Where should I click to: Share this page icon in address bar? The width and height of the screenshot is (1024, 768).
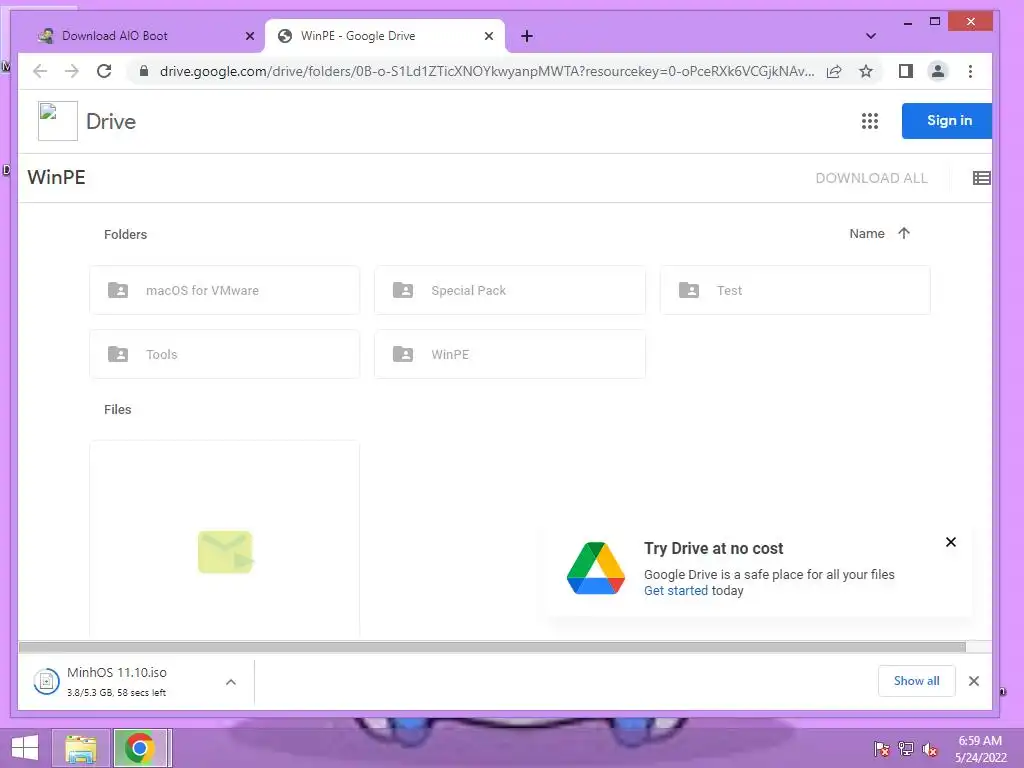(834, 71)
